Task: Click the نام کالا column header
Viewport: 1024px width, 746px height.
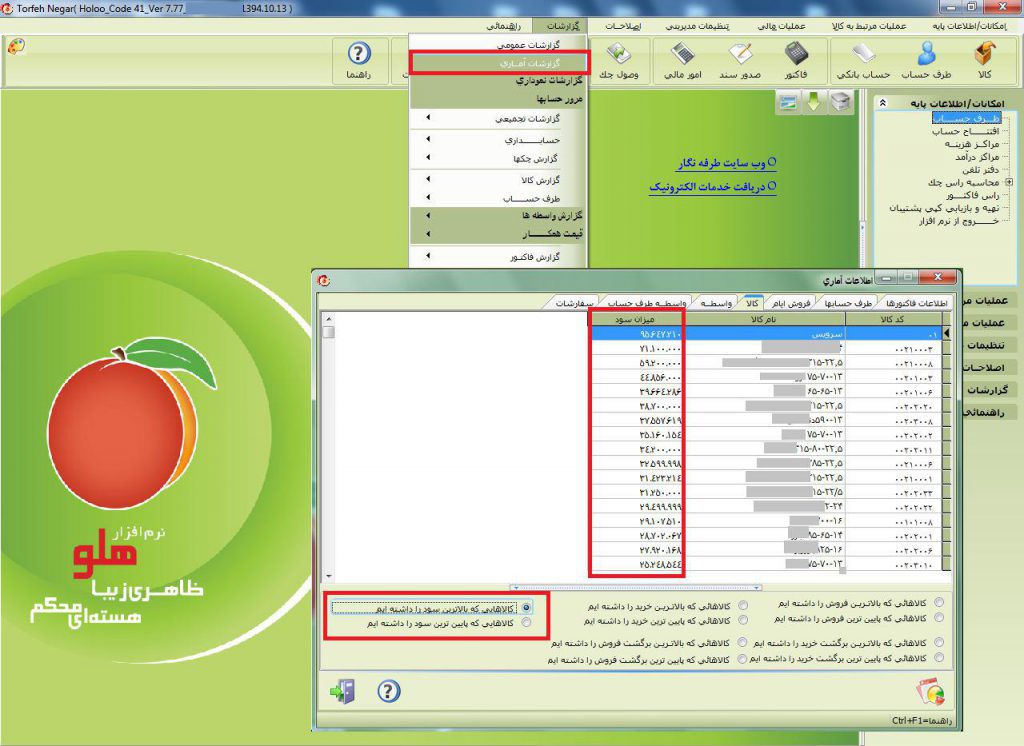Action: click(763, 319)
